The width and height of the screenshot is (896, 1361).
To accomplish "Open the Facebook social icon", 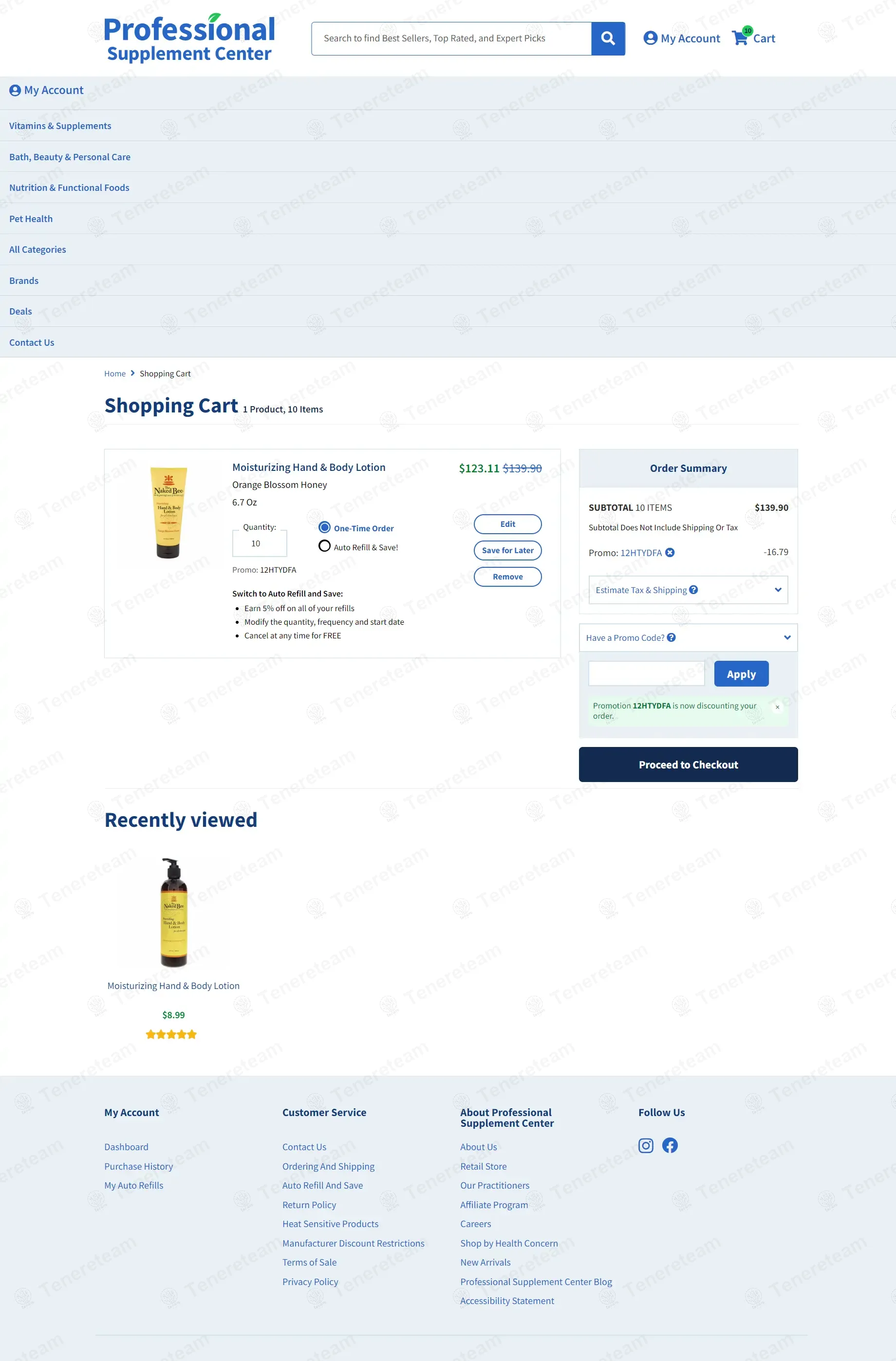I will 670,1145.
